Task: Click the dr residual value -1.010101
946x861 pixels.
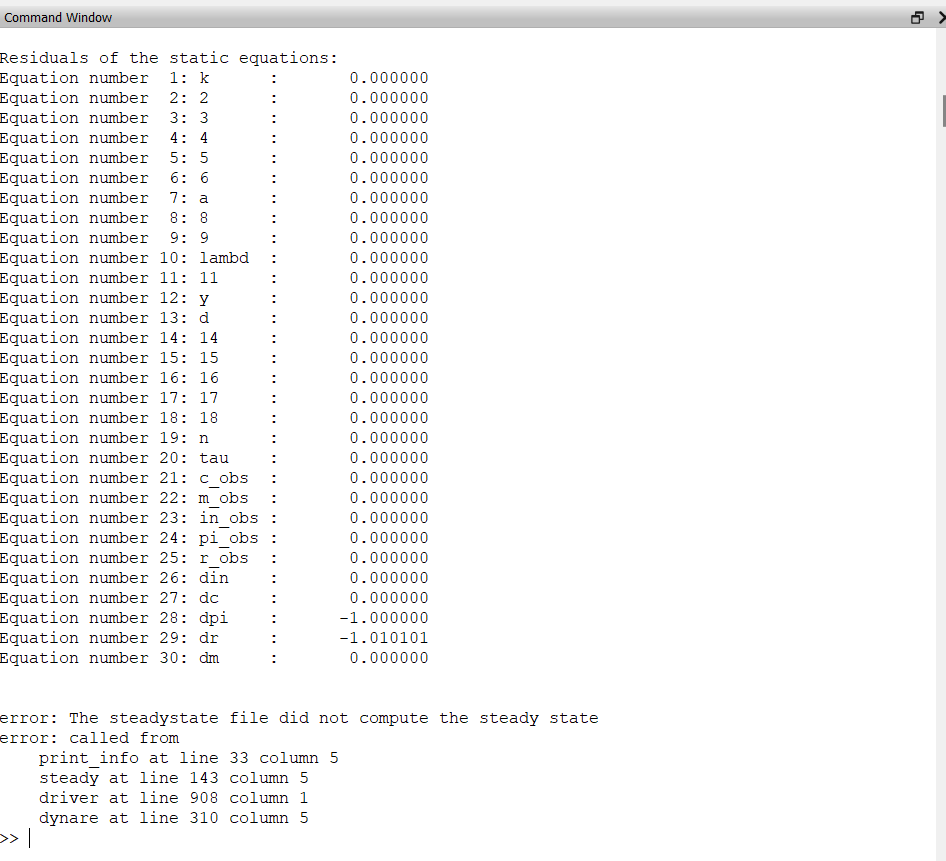Action: pos(383,638)
